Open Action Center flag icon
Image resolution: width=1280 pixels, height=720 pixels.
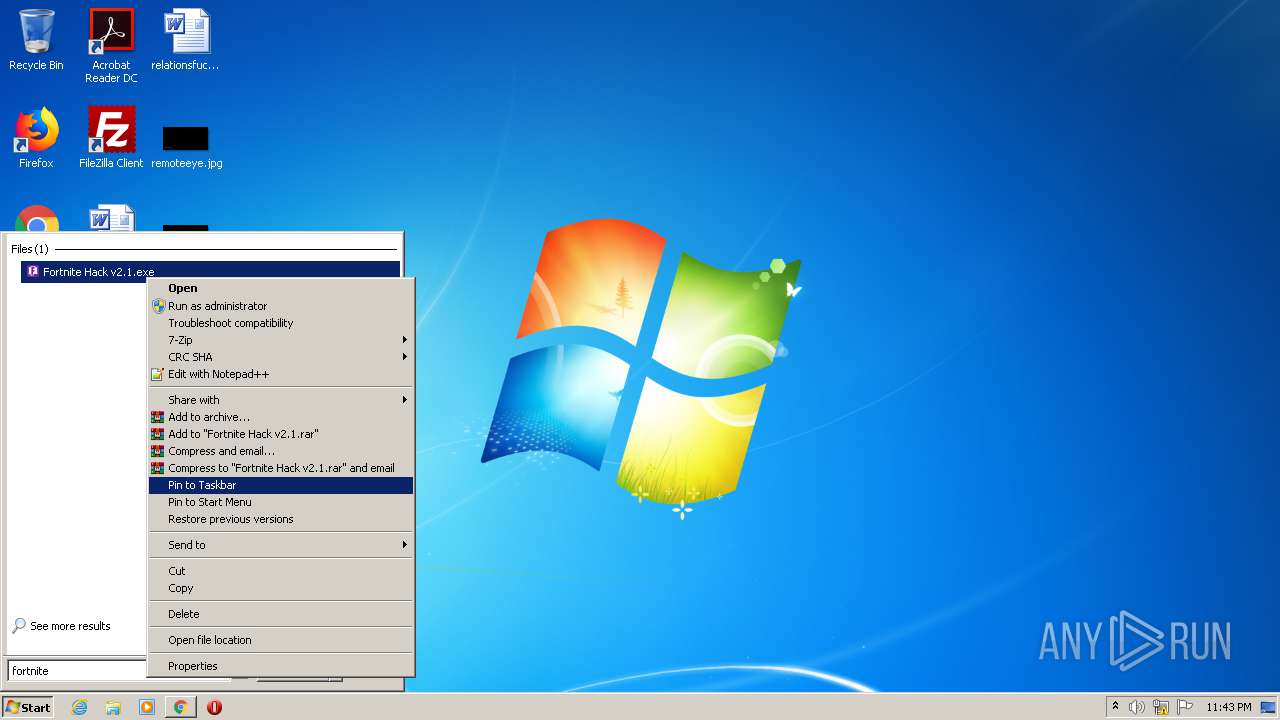pos(1185,707)
